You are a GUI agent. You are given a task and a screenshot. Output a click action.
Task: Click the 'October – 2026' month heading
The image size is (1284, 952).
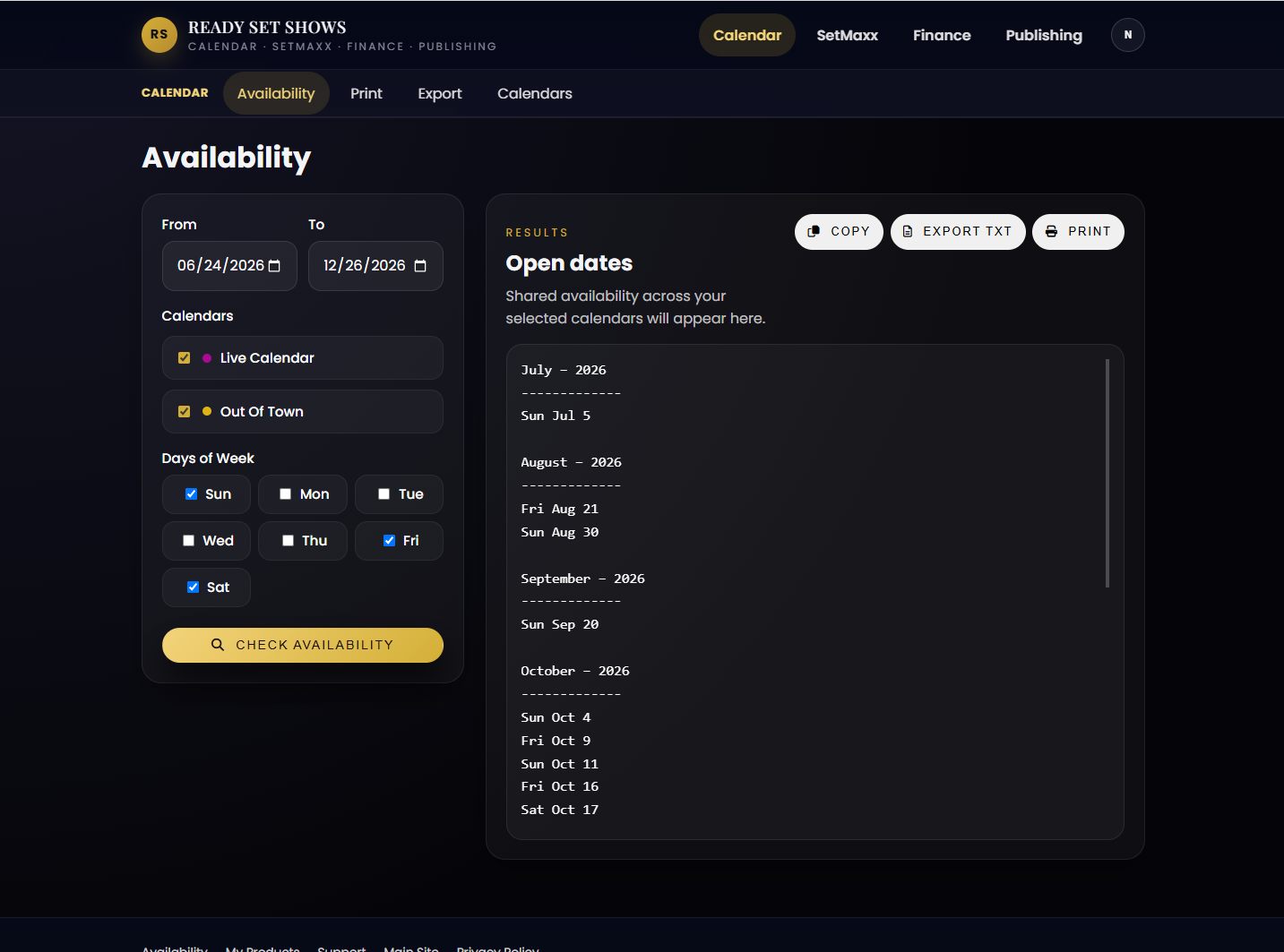(x=575, y=671)
